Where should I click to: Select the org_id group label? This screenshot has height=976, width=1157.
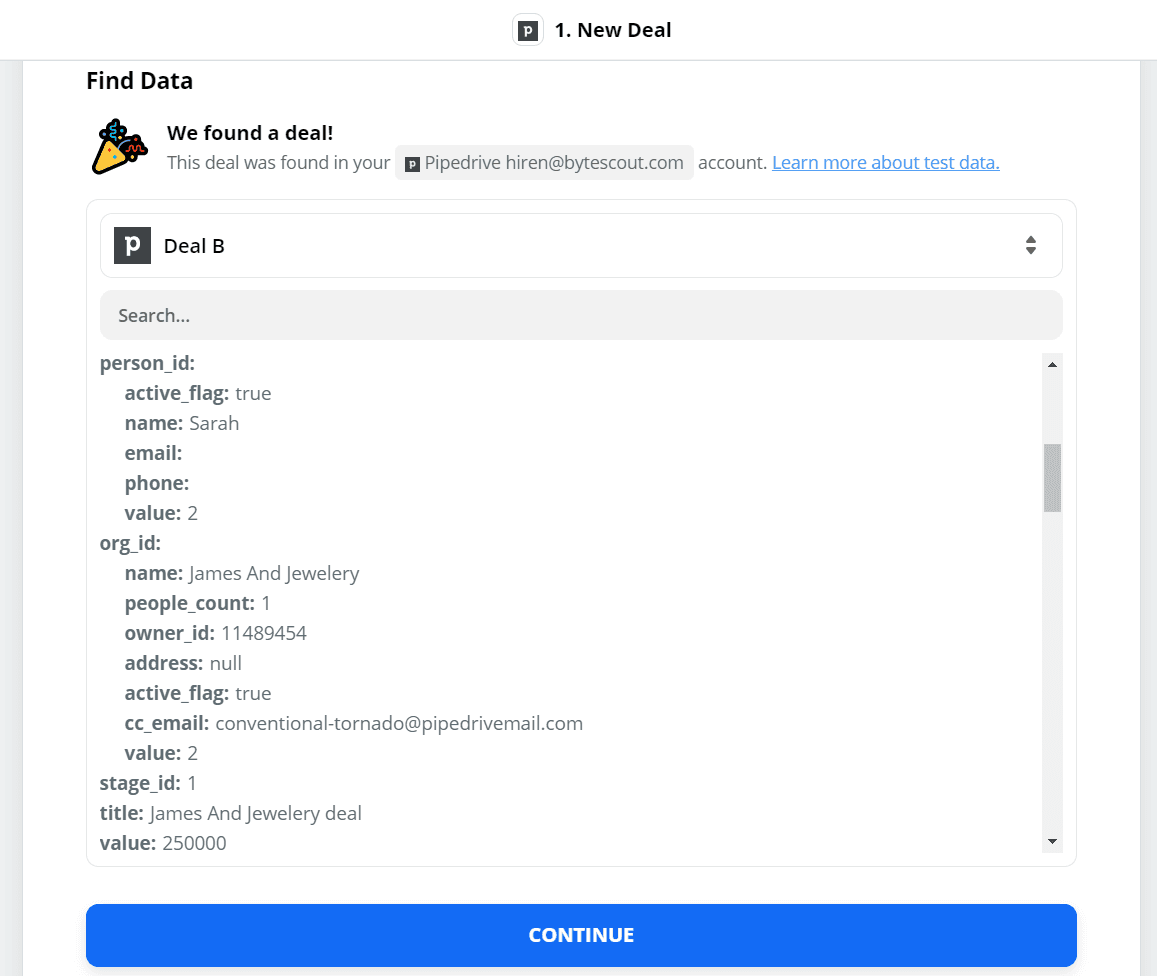pyautogui.click(x=130, y=543)
